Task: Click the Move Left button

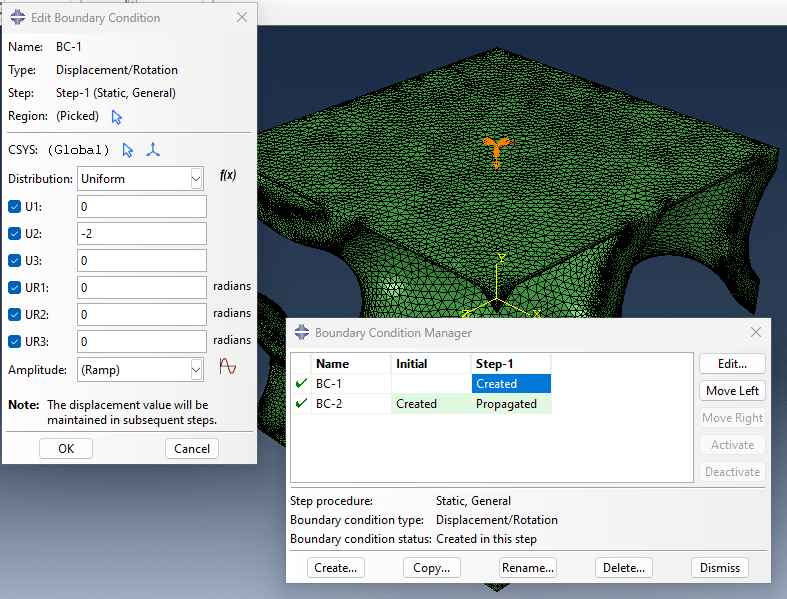Action: (x=732, y=391)
